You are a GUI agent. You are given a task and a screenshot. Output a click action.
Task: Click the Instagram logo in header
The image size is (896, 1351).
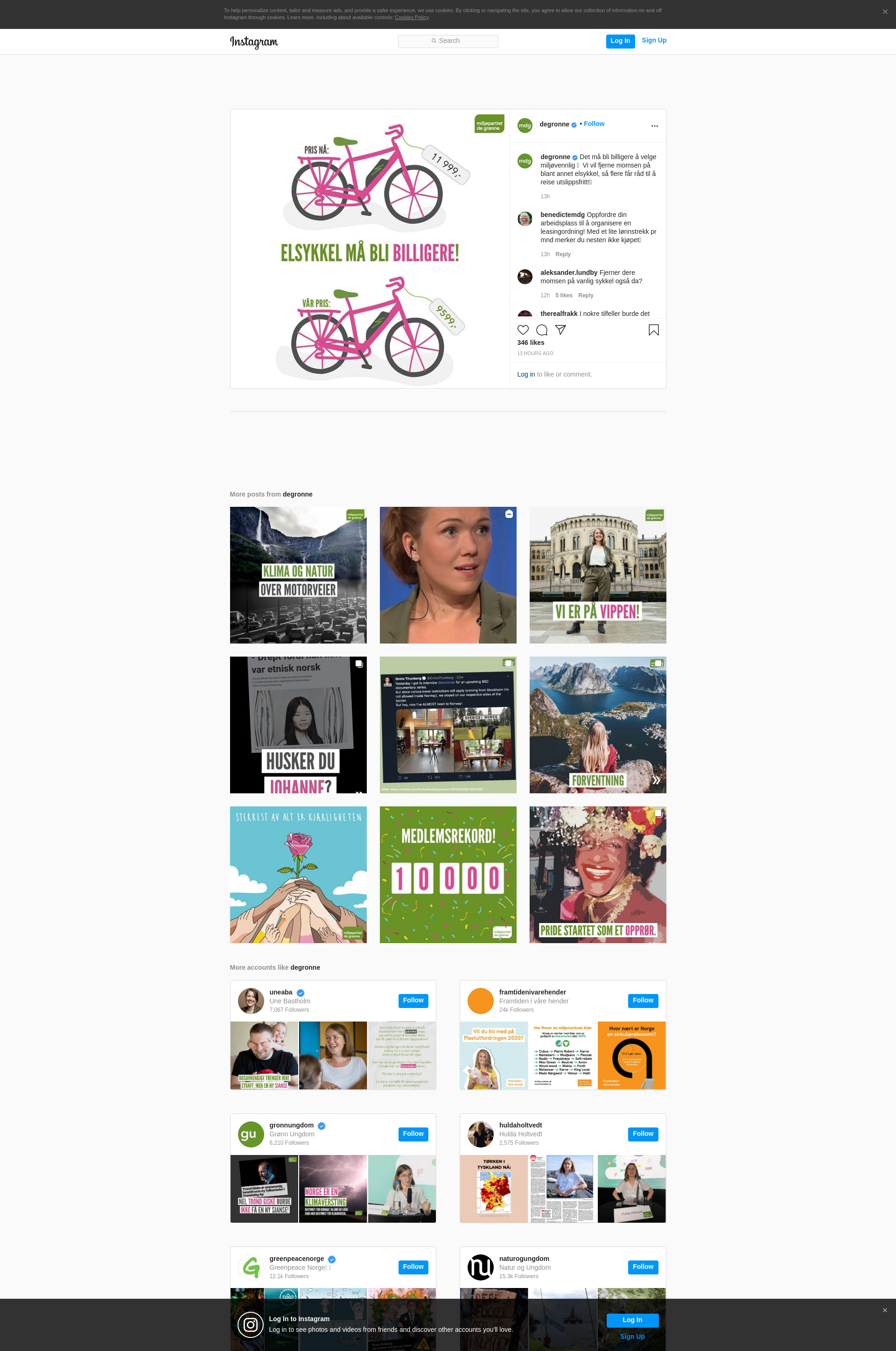click(x=254, y=42)
